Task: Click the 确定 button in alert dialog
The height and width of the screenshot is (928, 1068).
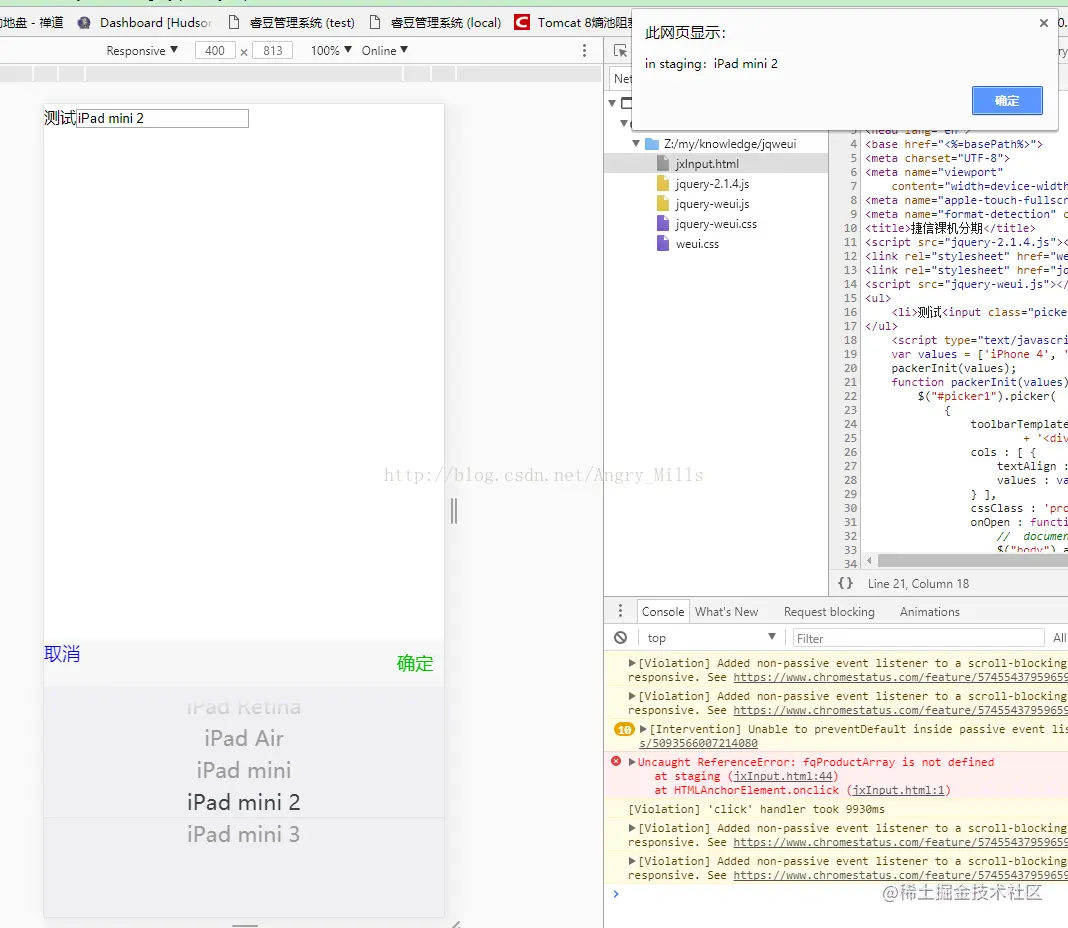Action: [1007, 101]
